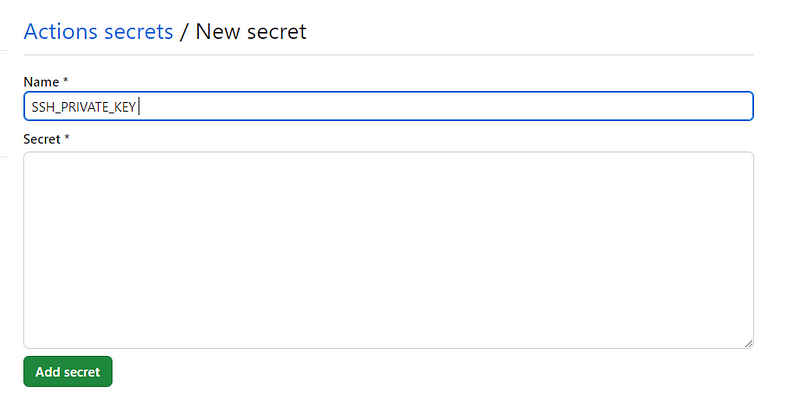The width and height of the screenshot is (800, 412).
Task: Click the New secret heading text
Action: [x=251, y=31]
